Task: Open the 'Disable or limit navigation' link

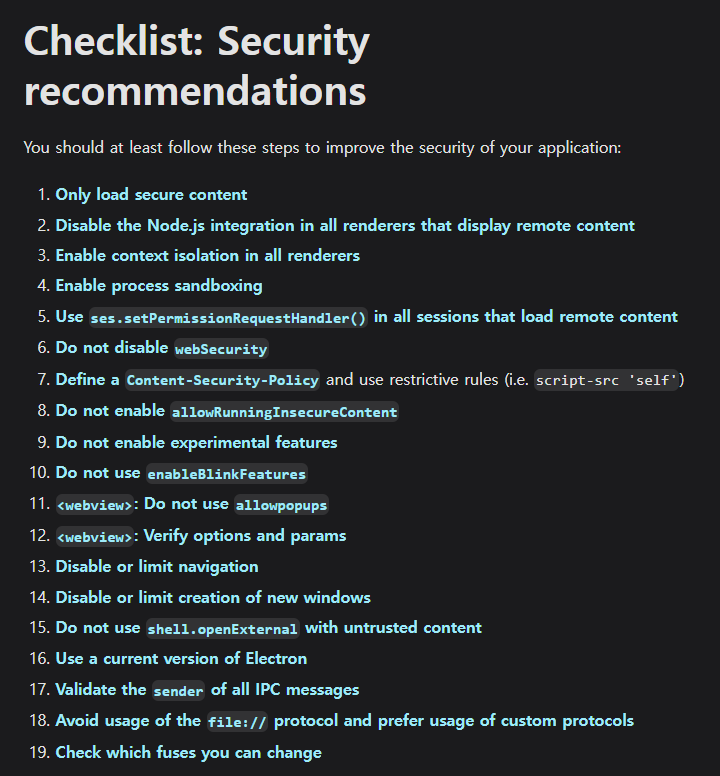Action: coord(157,567)
